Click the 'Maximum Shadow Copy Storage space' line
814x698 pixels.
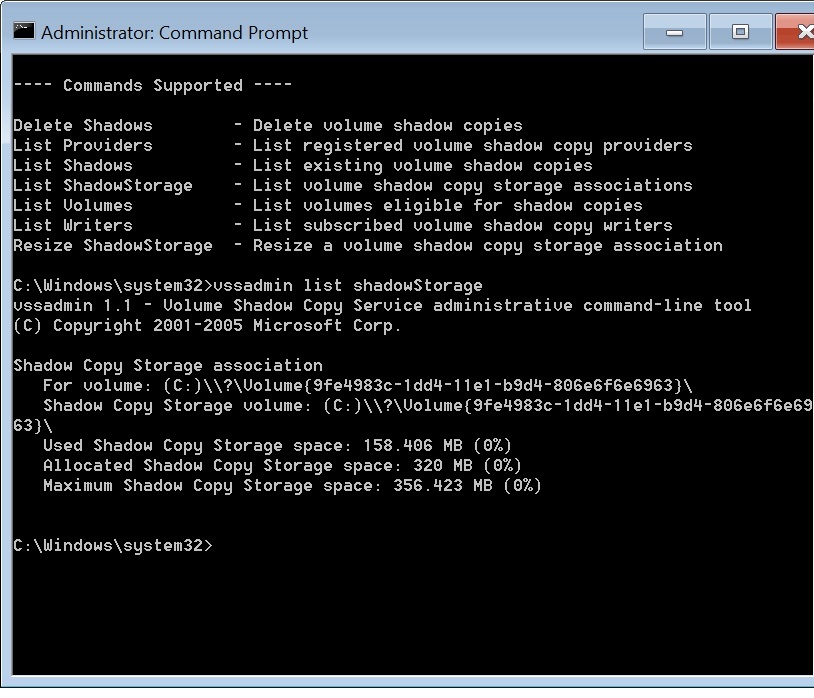[292, 486]
